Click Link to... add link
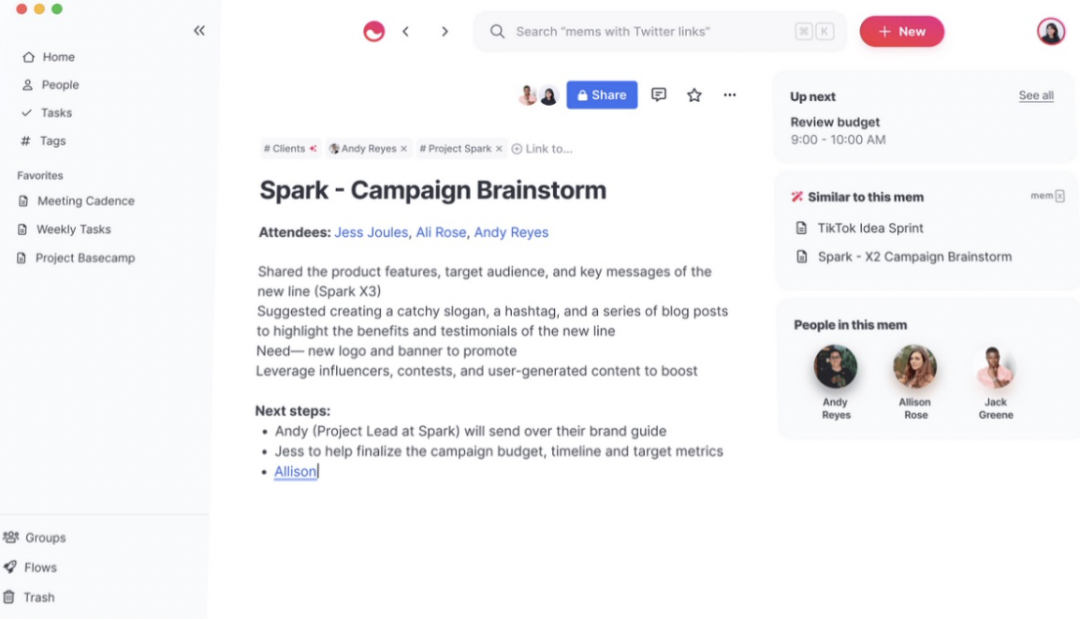1080x620 pixels. coord(542,149)
